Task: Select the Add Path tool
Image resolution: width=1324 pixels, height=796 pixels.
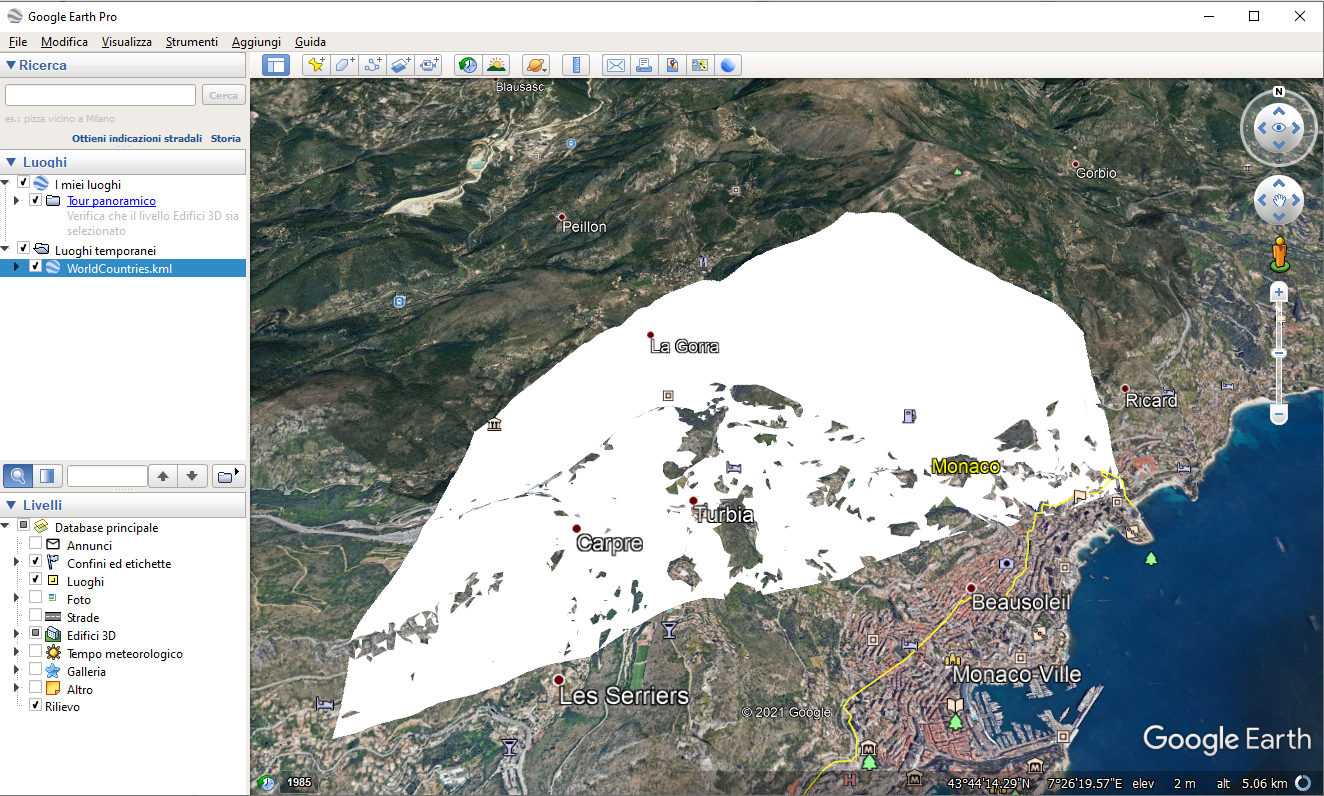Action: (373, 65)
